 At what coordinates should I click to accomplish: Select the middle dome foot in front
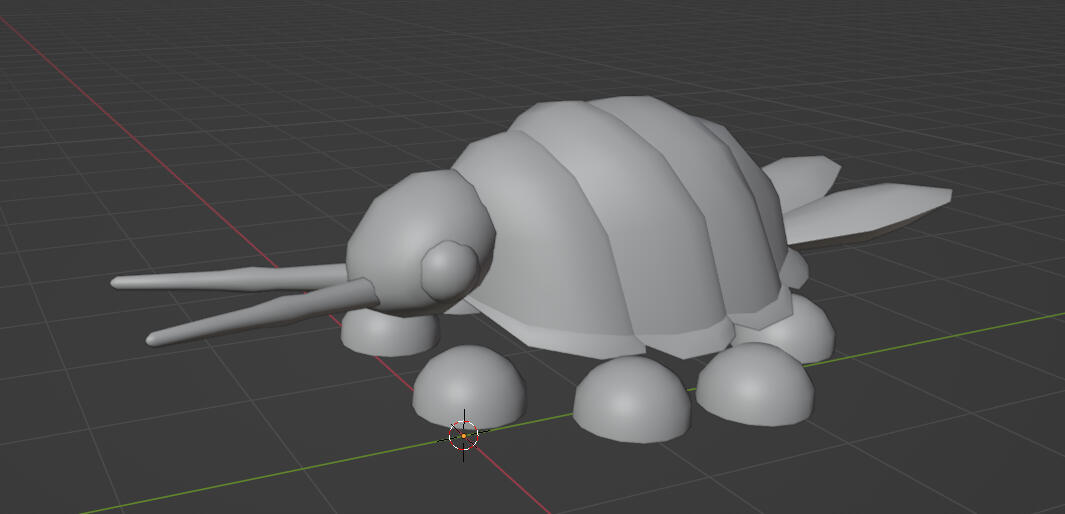pyautogui.click(x=631, y=399)
